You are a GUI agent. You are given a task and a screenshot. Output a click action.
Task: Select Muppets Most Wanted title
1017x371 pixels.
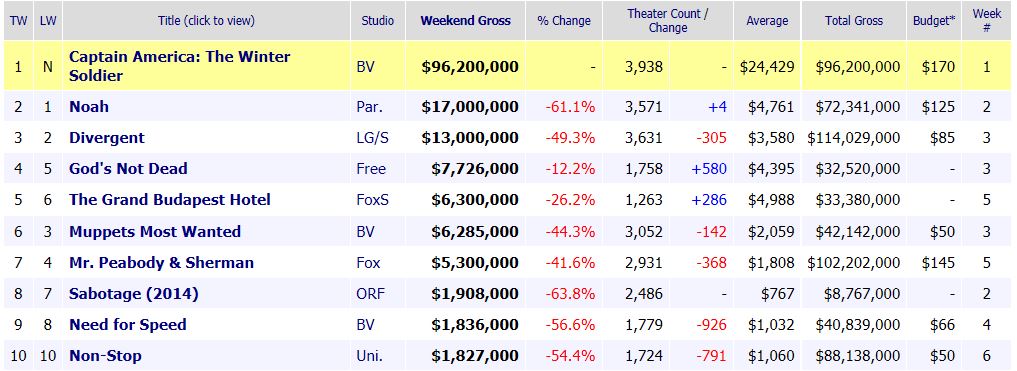(x=155, y=232)
